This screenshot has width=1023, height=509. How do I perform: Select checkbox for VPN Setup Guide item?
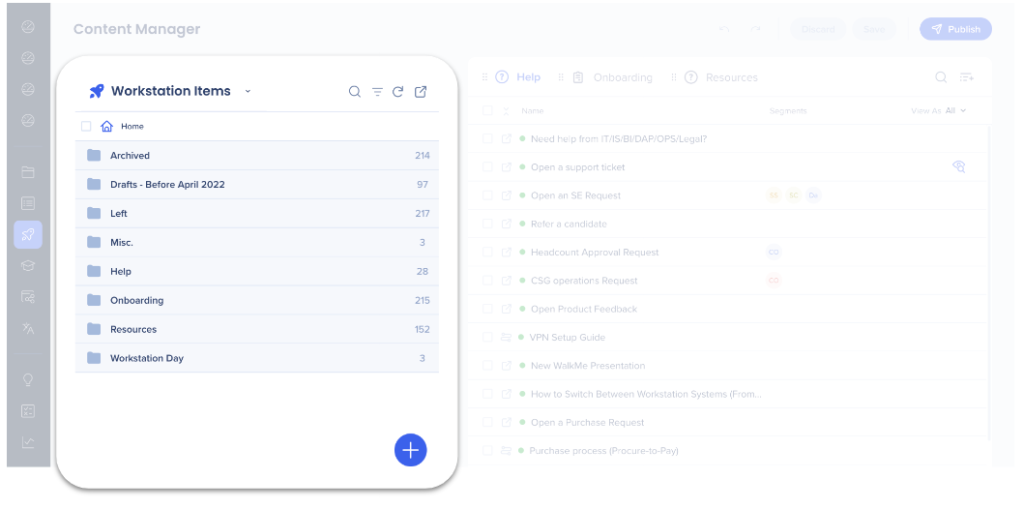click(x=488, y=338)
